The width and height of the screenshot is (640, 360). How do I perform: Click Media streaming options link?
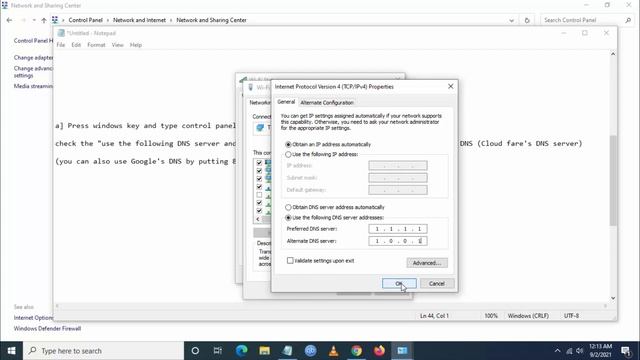click(x=33, y=86)
